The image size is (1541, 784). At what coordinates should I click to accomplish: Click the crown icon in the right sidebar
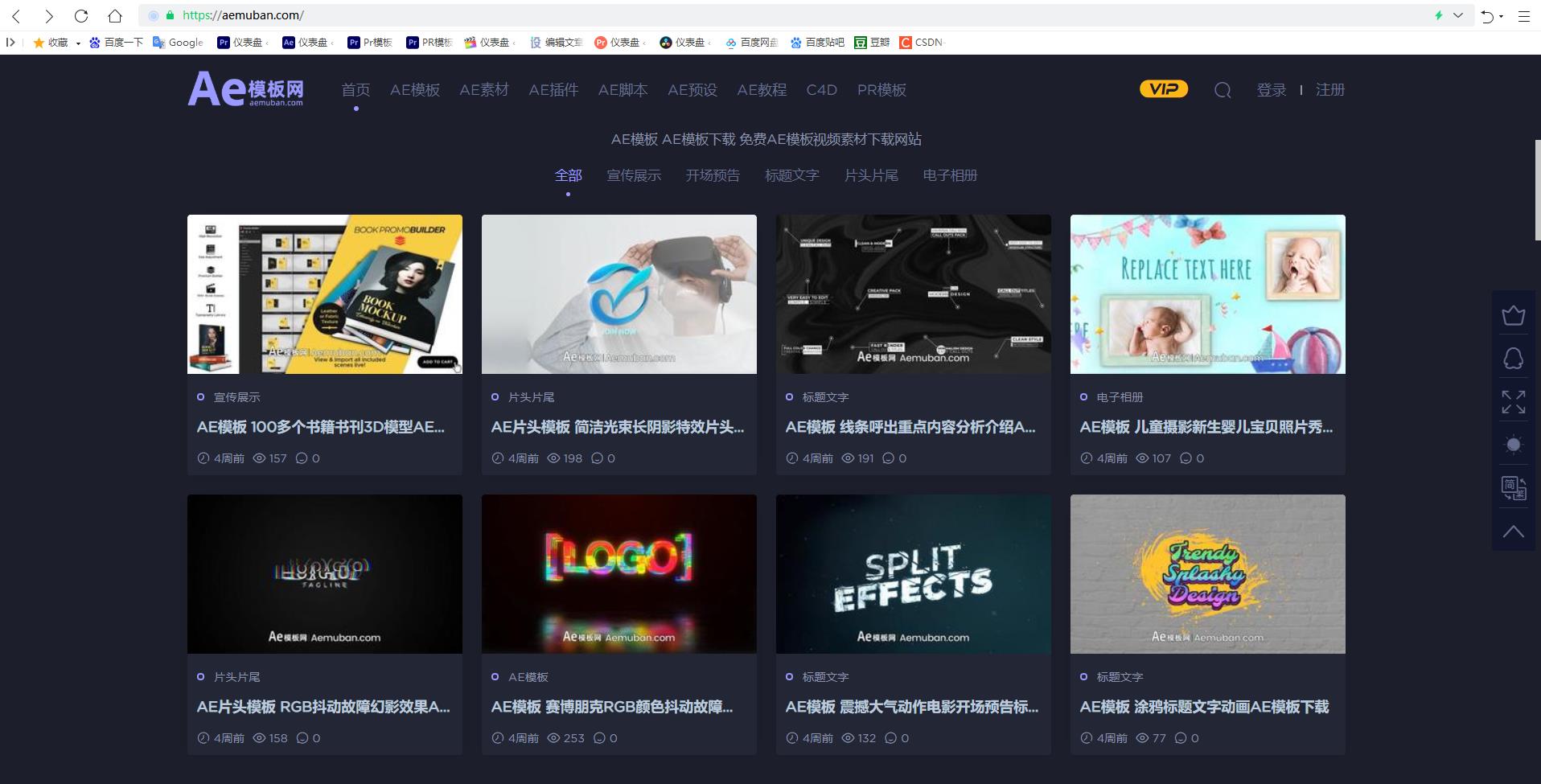click(1513, 314)
